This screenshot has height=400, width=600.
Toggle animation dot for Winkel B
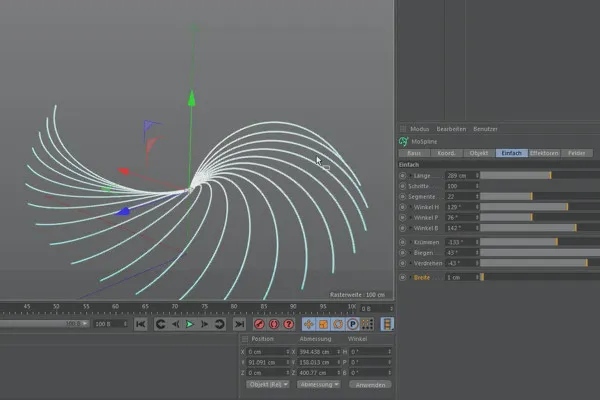pos(402,228)
